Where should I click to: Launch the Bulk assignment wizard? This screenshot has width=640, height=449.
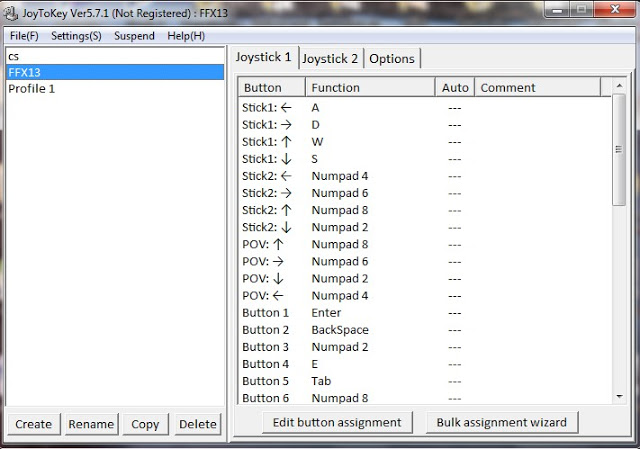[501, 422]
